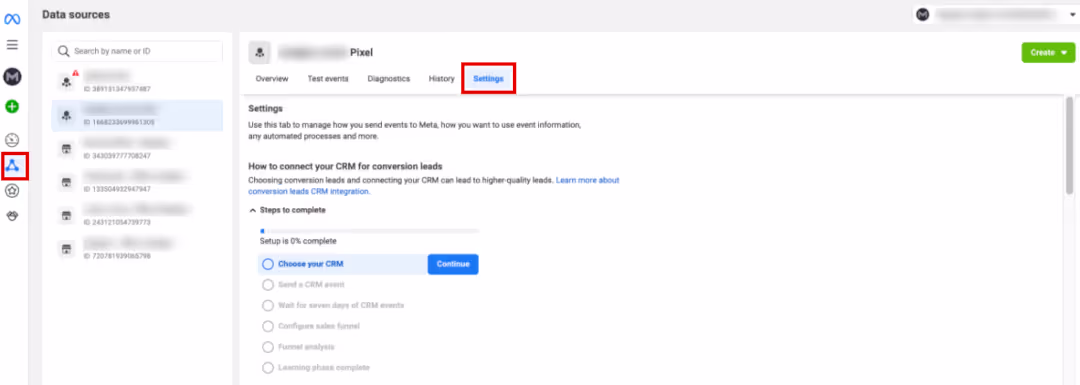
Task: Open the History tab
Action: [442, 79]
